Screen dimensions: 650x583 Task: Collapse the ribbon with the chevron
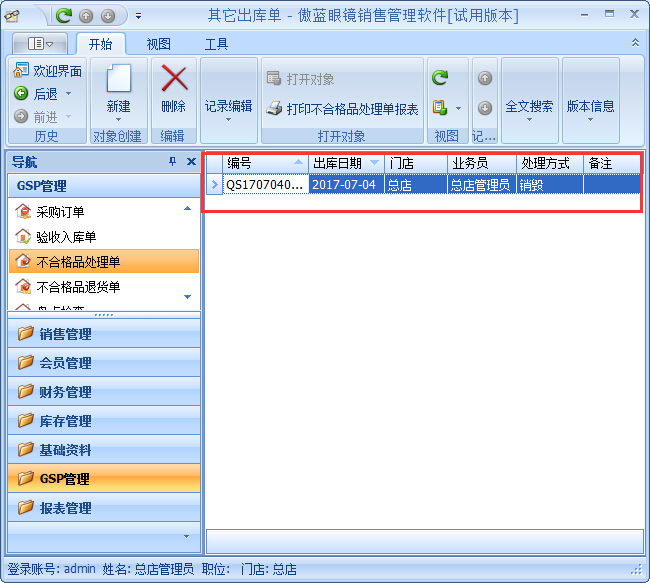tap(635, 43)
